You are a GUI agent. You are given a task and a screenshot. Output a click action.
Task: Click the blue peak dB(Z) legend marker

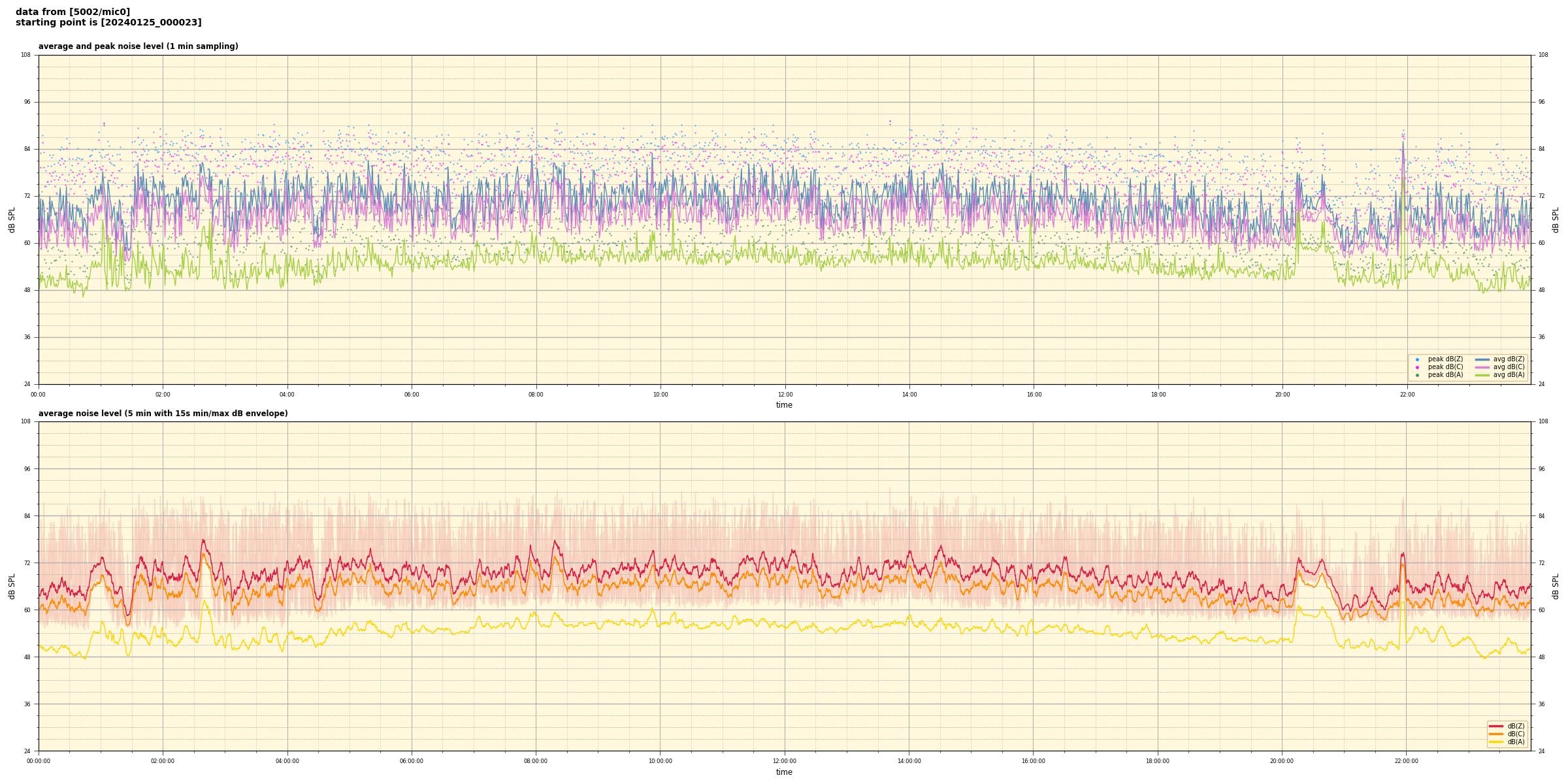(x=1417, y=359)
